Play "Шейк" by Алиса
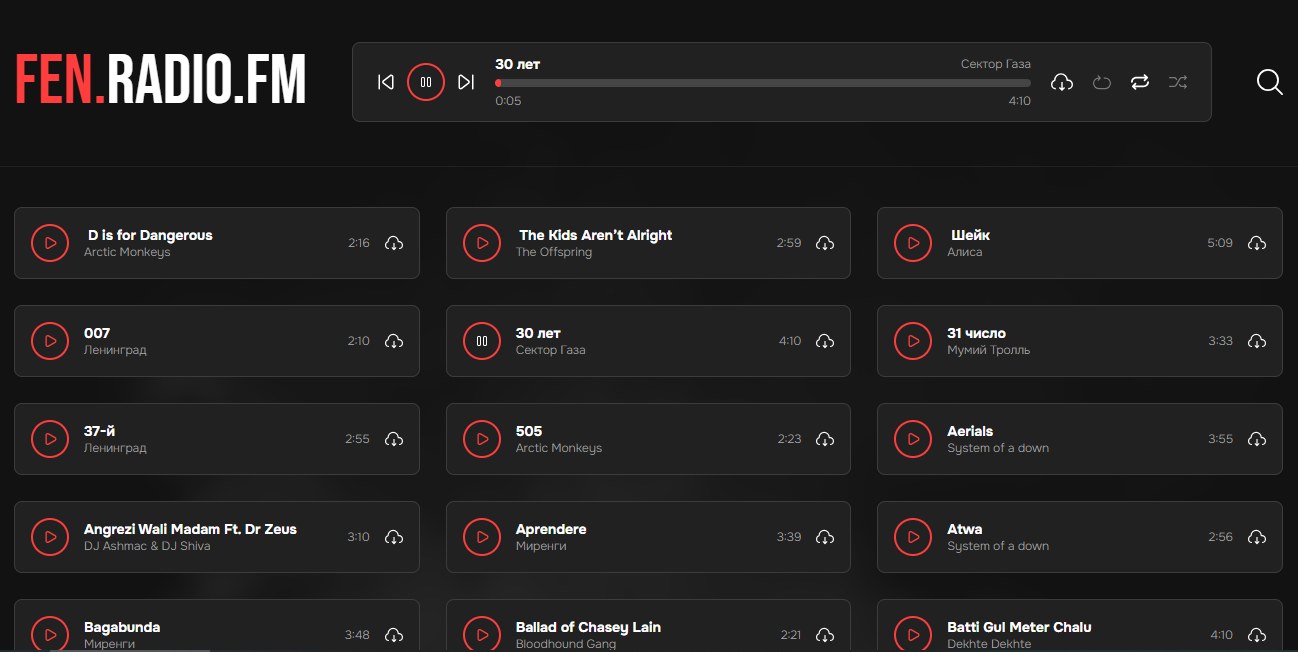This screenshot has width=1298, height=652. coord(913,243)
